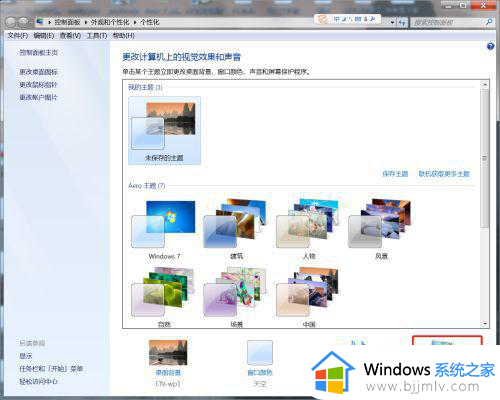Select the 未保存的主题 theme

[164, 130]
